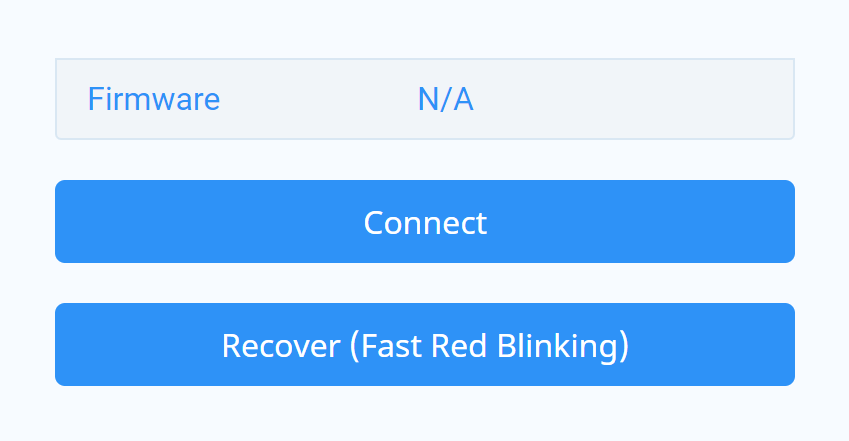Launch Recover mode for red blinking
This screenshot has width=849, height=441.
pos(425,345)
